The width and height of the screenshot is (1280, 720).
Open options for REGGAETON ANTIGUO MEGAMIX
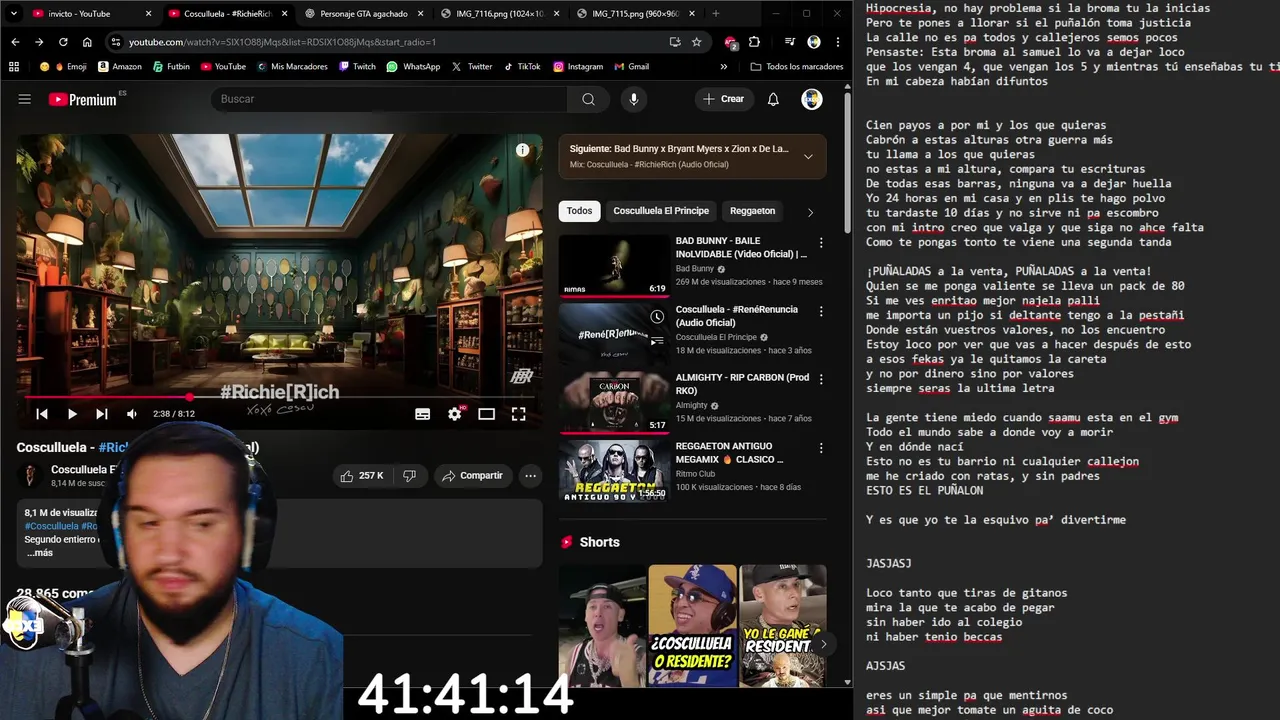(821, 448)
